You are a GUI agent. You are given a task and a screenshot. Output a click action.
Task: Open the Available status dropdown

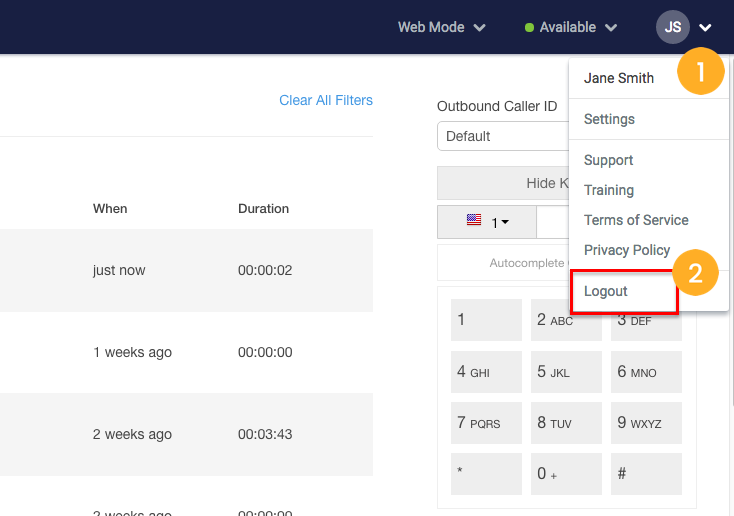[x=571, y=27]
